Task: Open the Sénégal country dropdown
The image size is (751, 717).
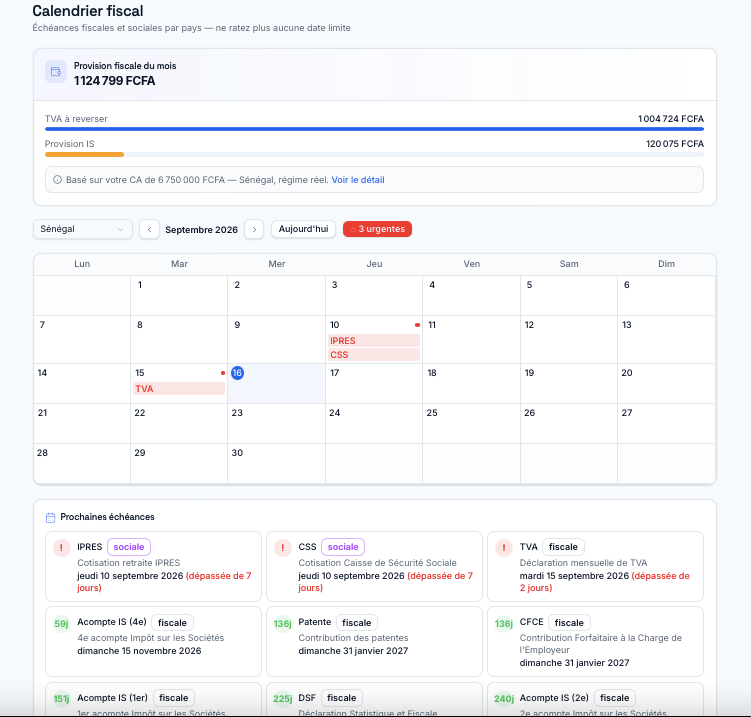Action: tap(82, 229)
